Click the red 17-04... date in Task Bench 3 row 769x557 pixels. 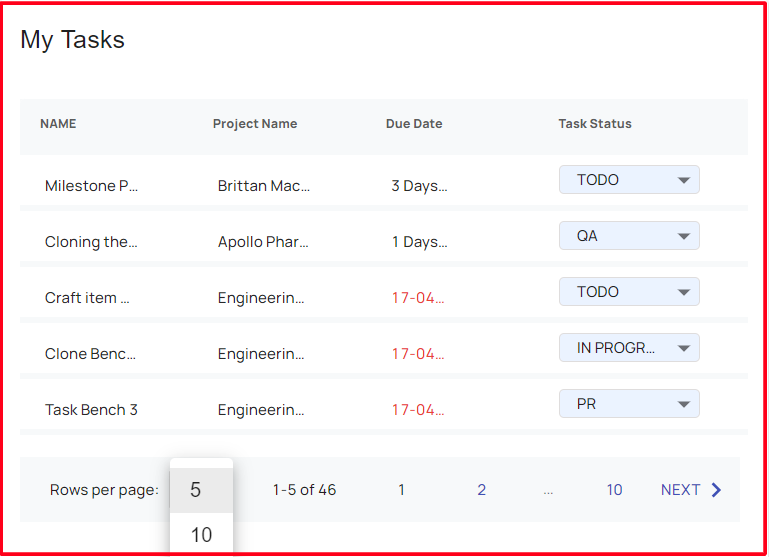[x=418, y=409]
